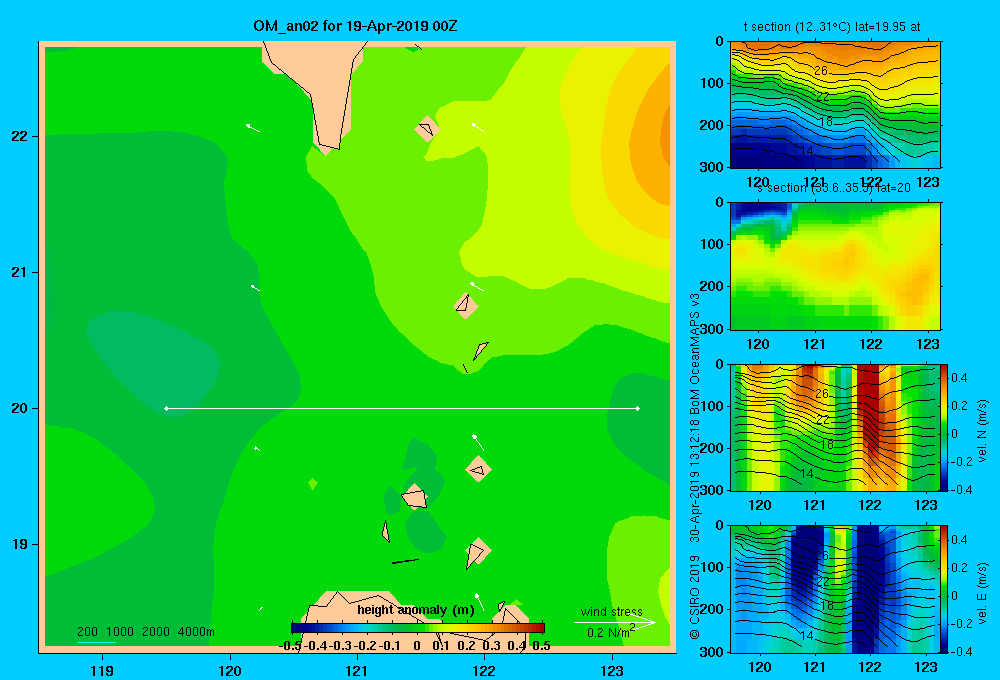Open the salinity section panel
The image size is (1000, 680).
click(x=835, y=266)
